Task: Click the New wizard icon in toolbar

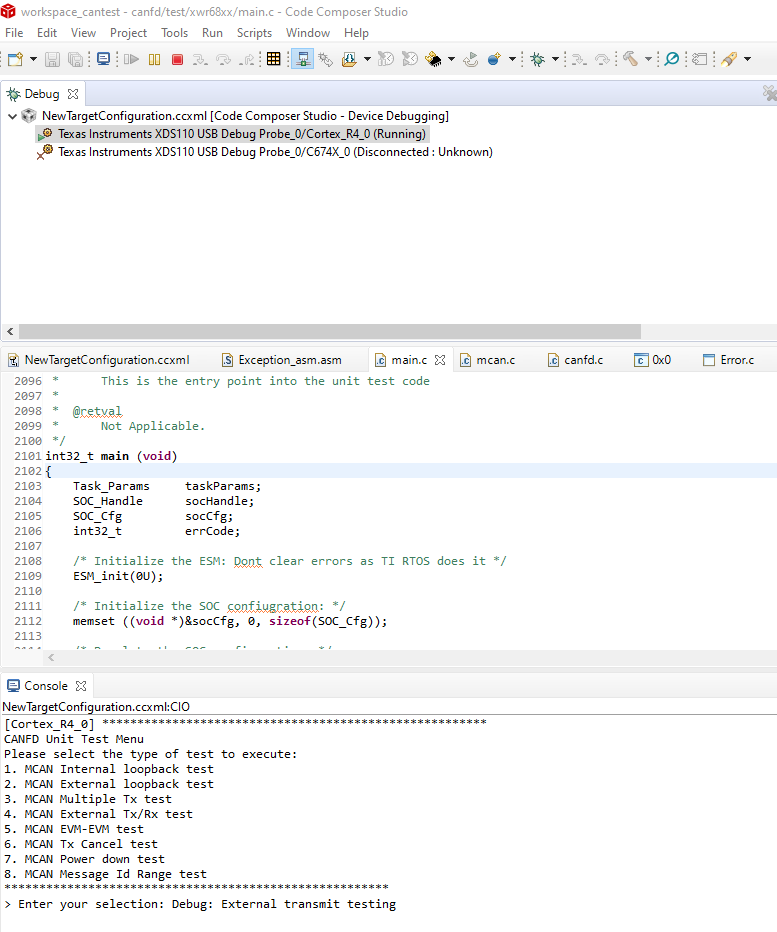Action: tap(15, 59)
